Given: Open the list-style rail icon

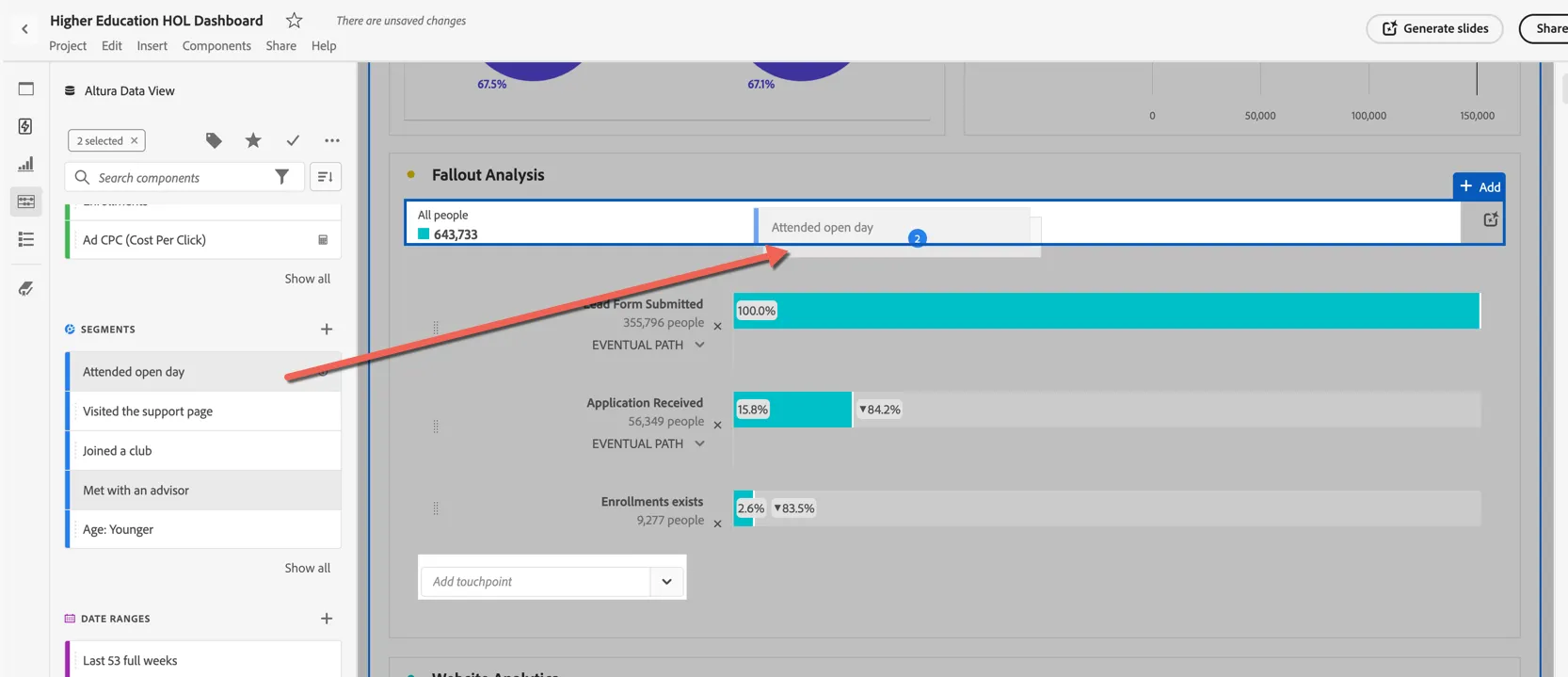Looking at the screenshot, I should 25,239.
